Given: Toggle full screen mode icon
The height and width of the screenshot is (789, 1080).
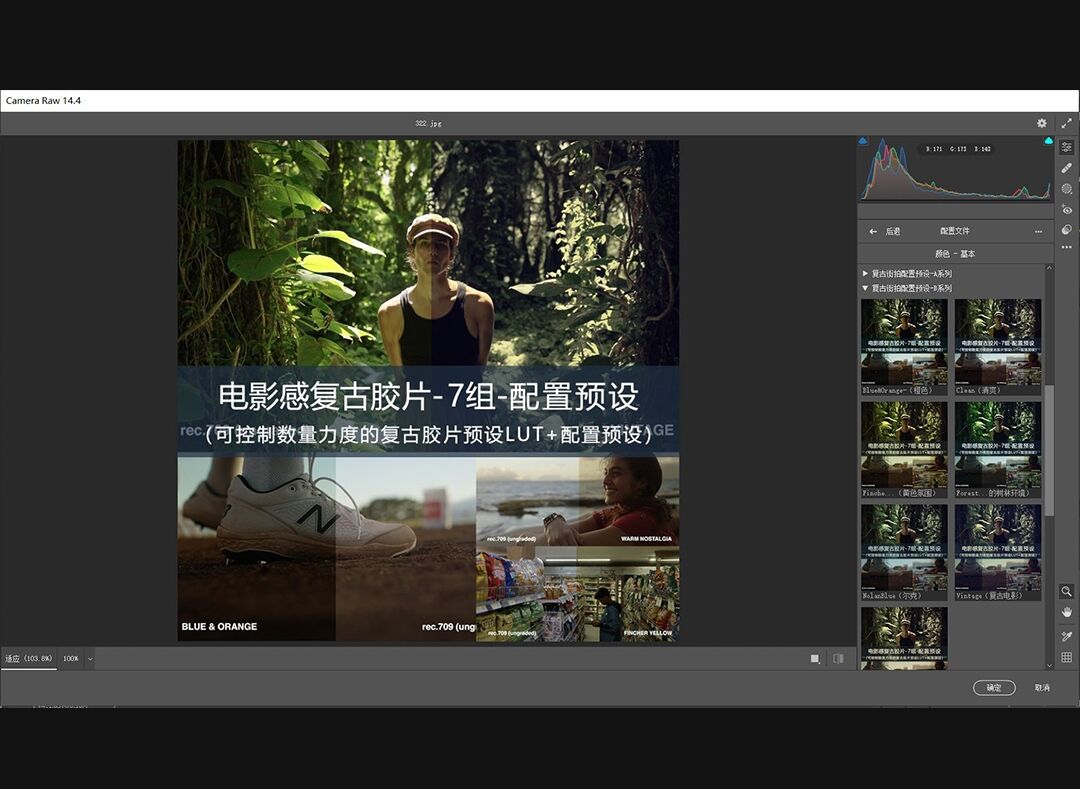Looking at the screenshot, I should coord(1066,123).
